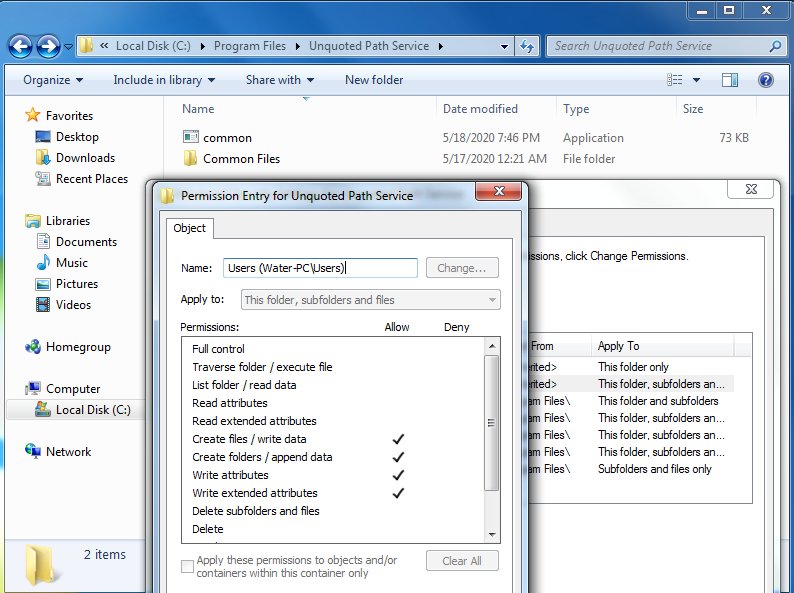
Task: Open recent pages dropdown next to Forward
Action: 68,47
